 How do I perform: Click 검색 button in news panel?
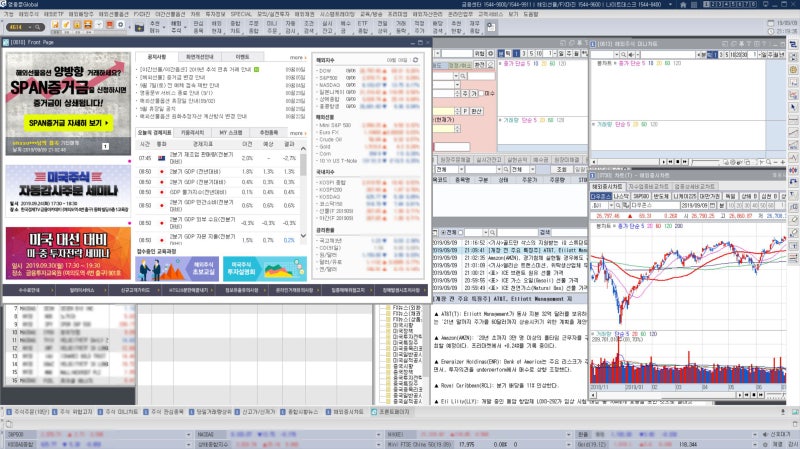point(544,232)
